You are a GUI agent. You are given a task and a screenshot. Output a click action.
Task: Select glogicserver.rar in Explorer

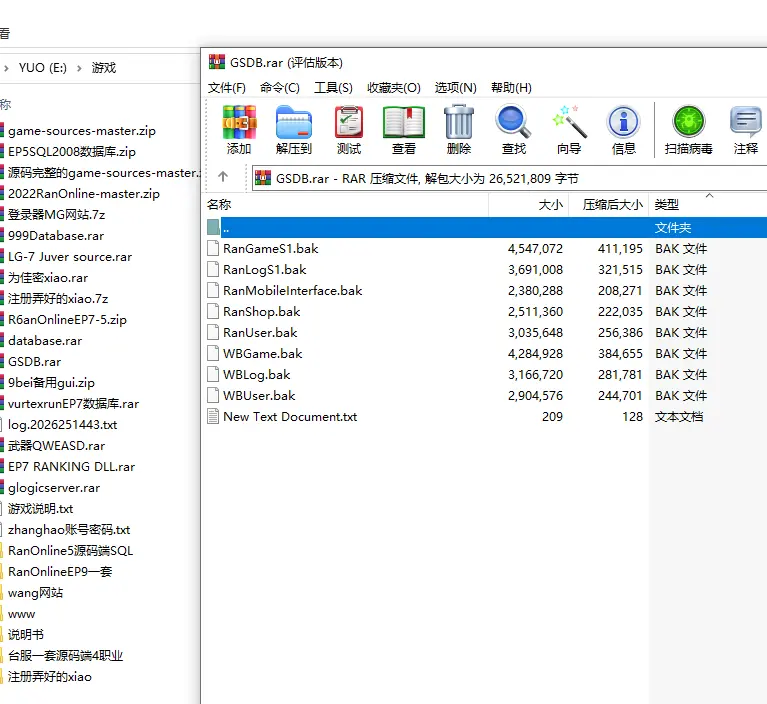pyautogui.click(x=54, y=488)
